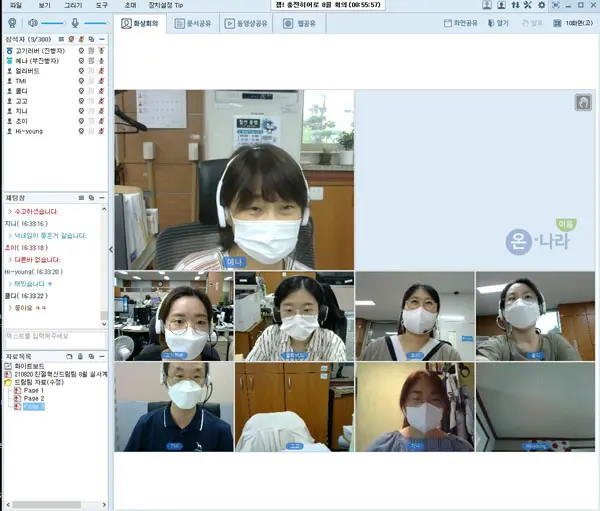The height and width of the screenshot is (511, 600).
Task: Switch to the 문서공유 tab
Action: pyautogui.click(x=193, y=23)
